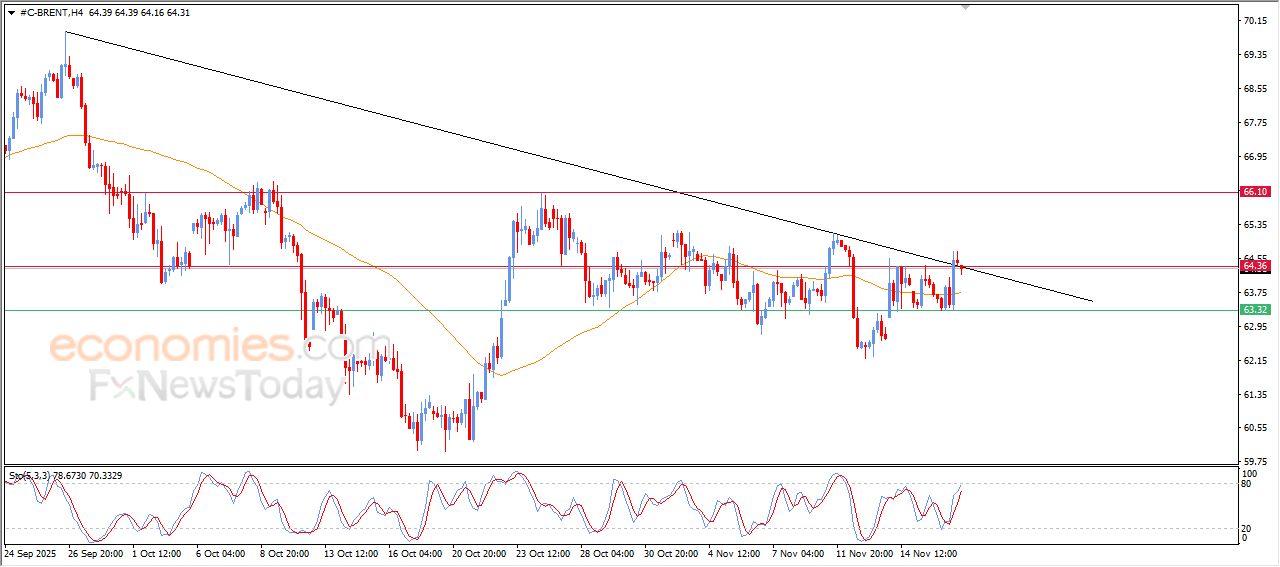Screen dimensions: 1280x567
Task: Click the 28 Oct 04:00 time label
Action: point(607,552)
